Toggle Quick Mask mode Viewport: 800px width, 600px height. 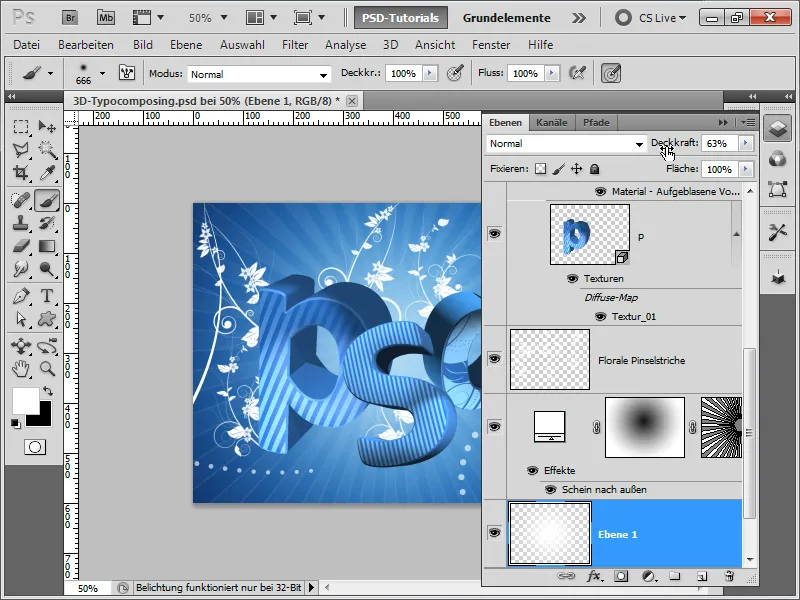[35, 447]
